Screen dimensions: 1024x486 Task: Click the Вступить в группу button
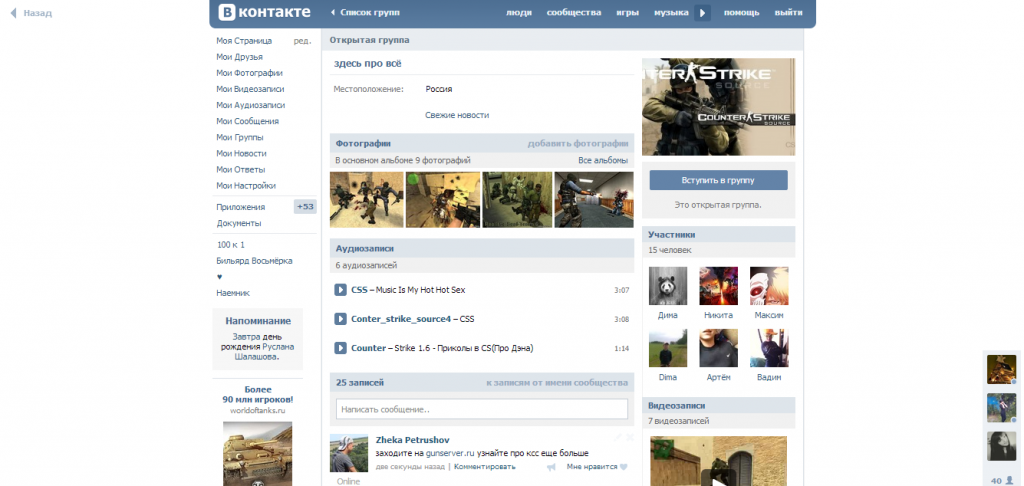pyautogui.click(x=718, y=180)
